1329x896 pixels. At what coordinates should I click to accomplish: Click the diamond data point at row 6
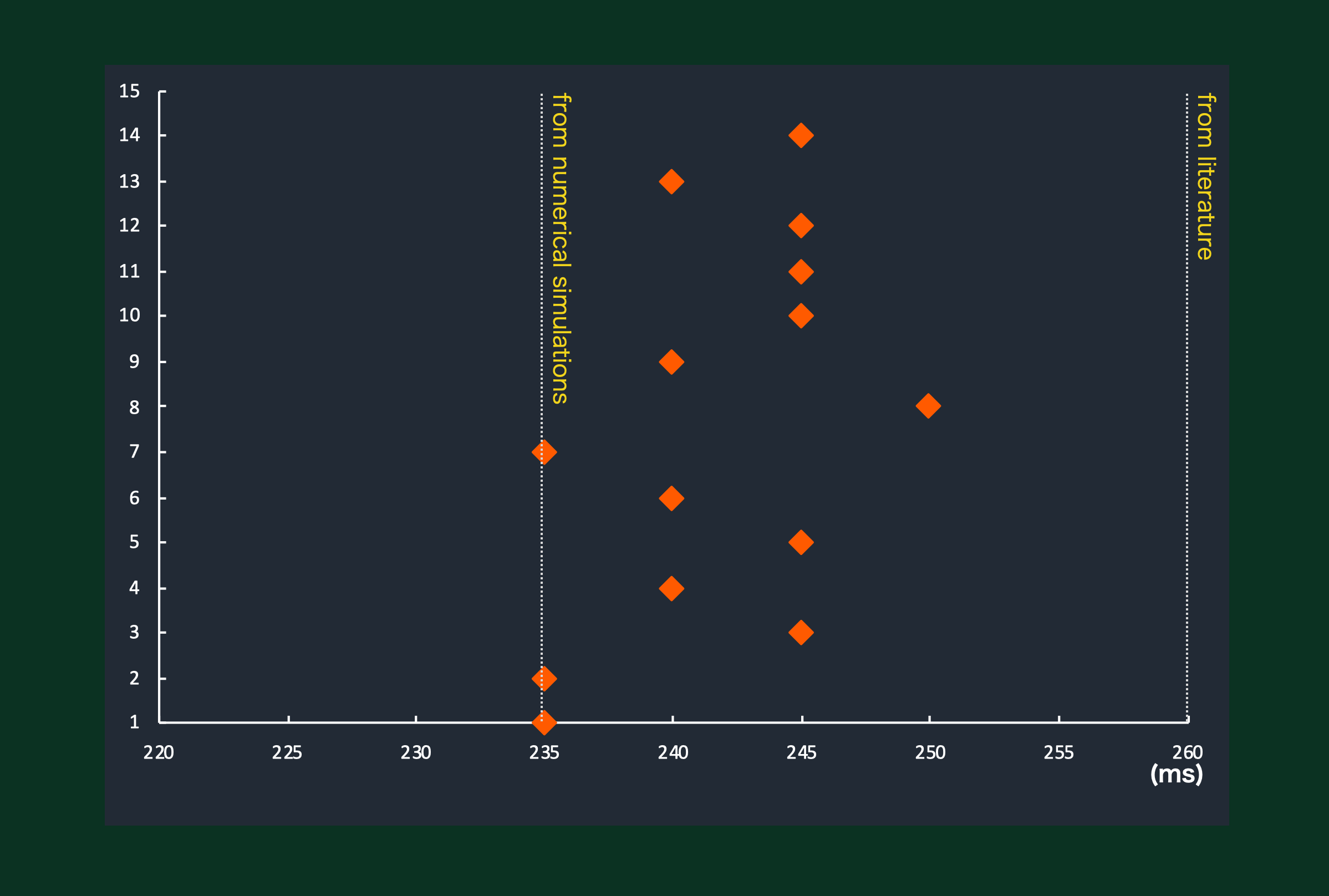[x=671, y=499]
